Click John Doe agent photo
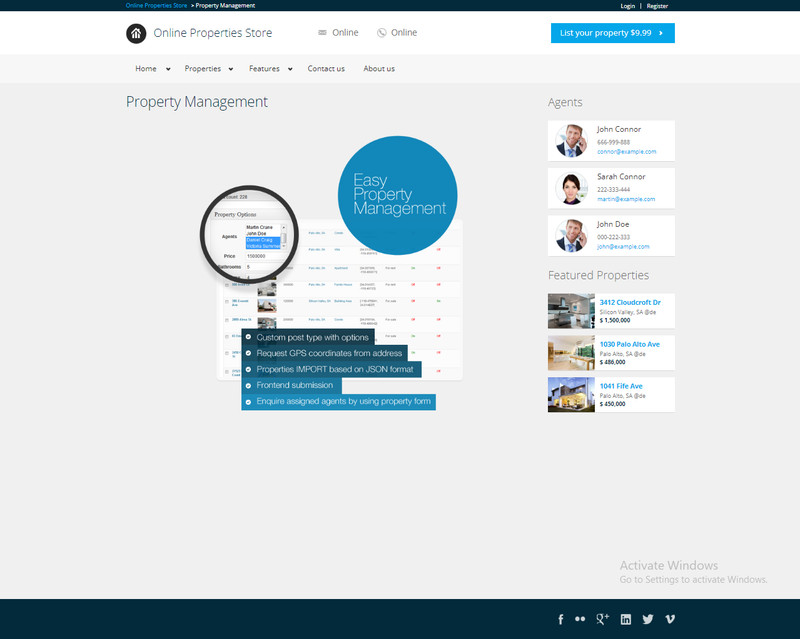This screenshot has width=800, height=639. pyautogui.click(x=571, y=236)
